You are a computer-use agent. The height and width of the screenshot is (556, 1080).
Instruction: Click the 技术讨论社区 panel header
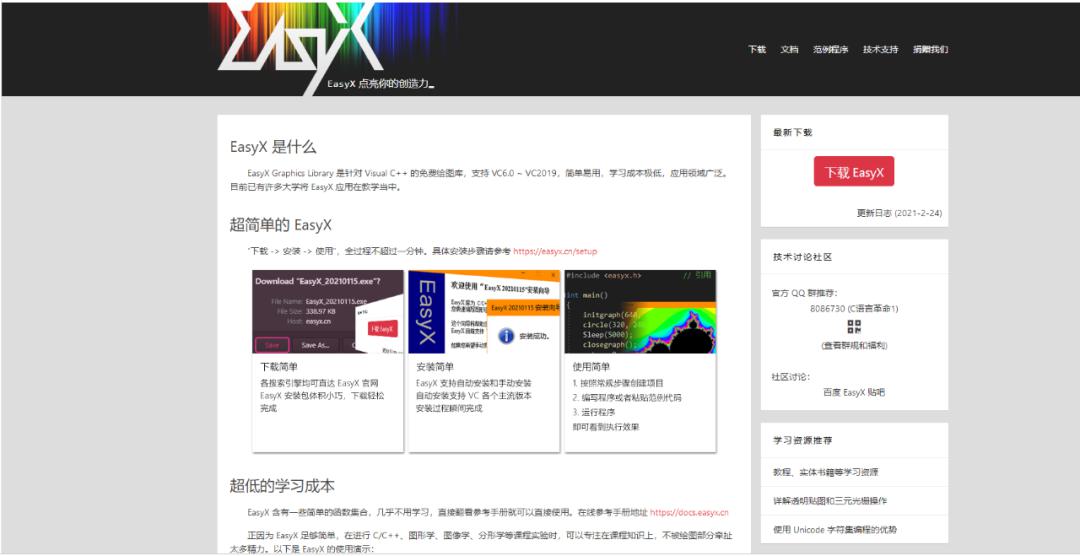tap(802, 257)
